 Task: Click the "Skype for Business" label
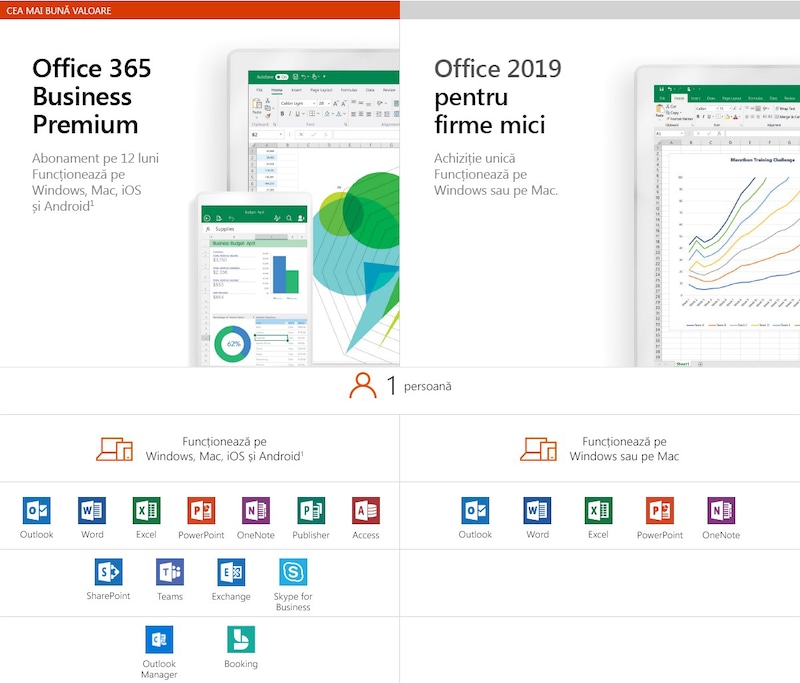point(293,601)
